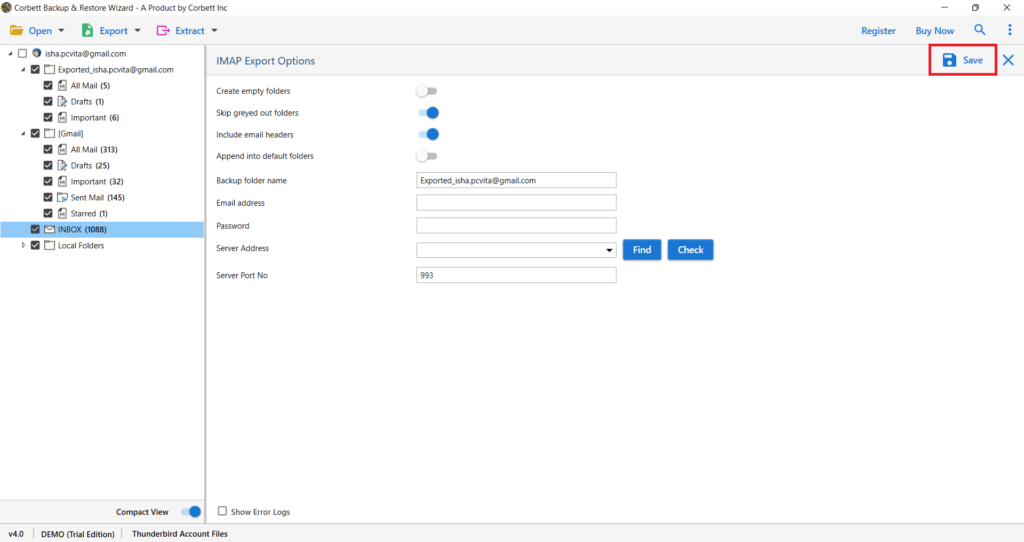
Task: Check the Show Error Logs checkbox
Action: (222, 511)
